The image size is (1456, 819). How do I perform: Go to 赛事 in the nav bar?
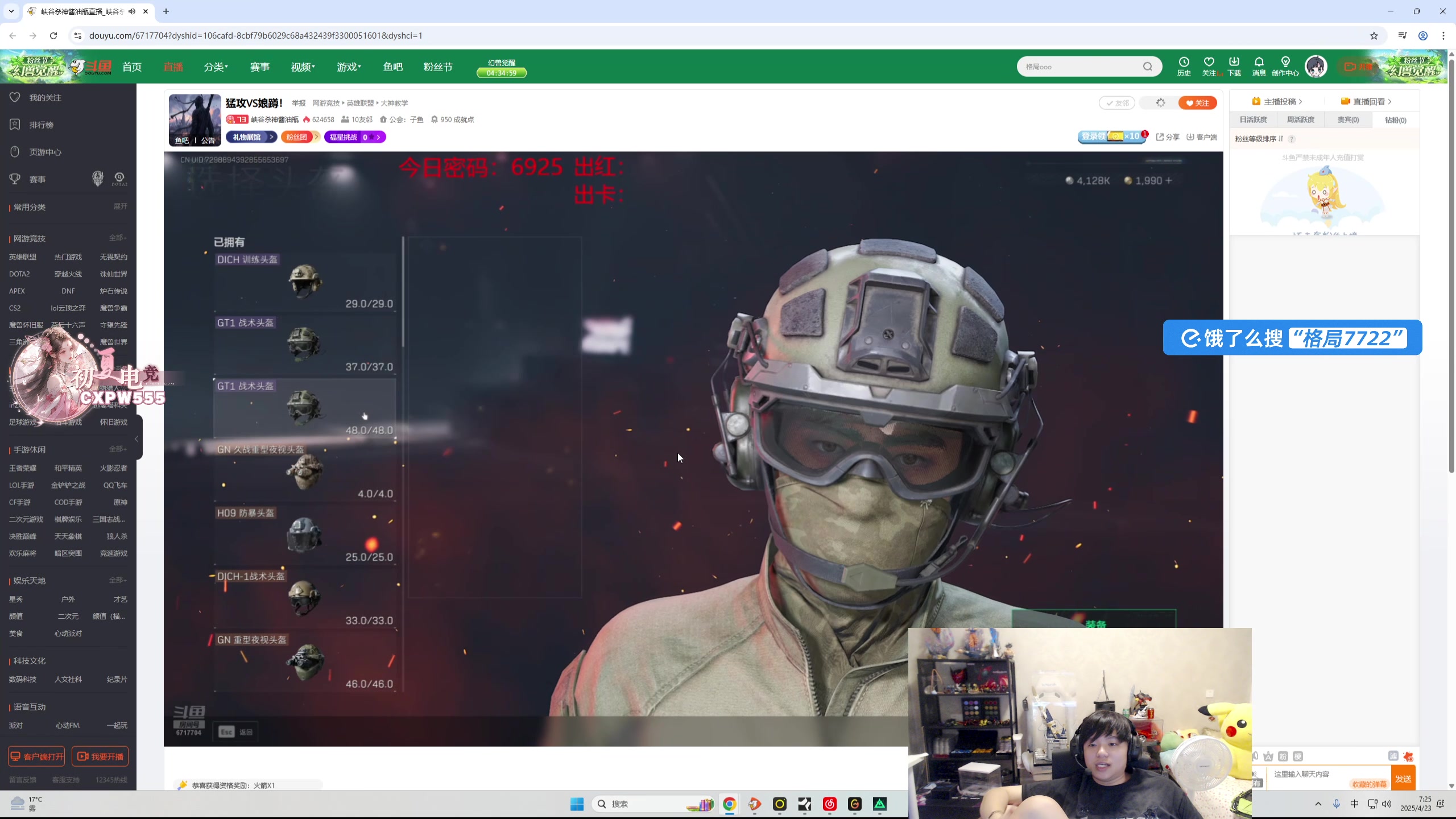[x=260, y=67]
